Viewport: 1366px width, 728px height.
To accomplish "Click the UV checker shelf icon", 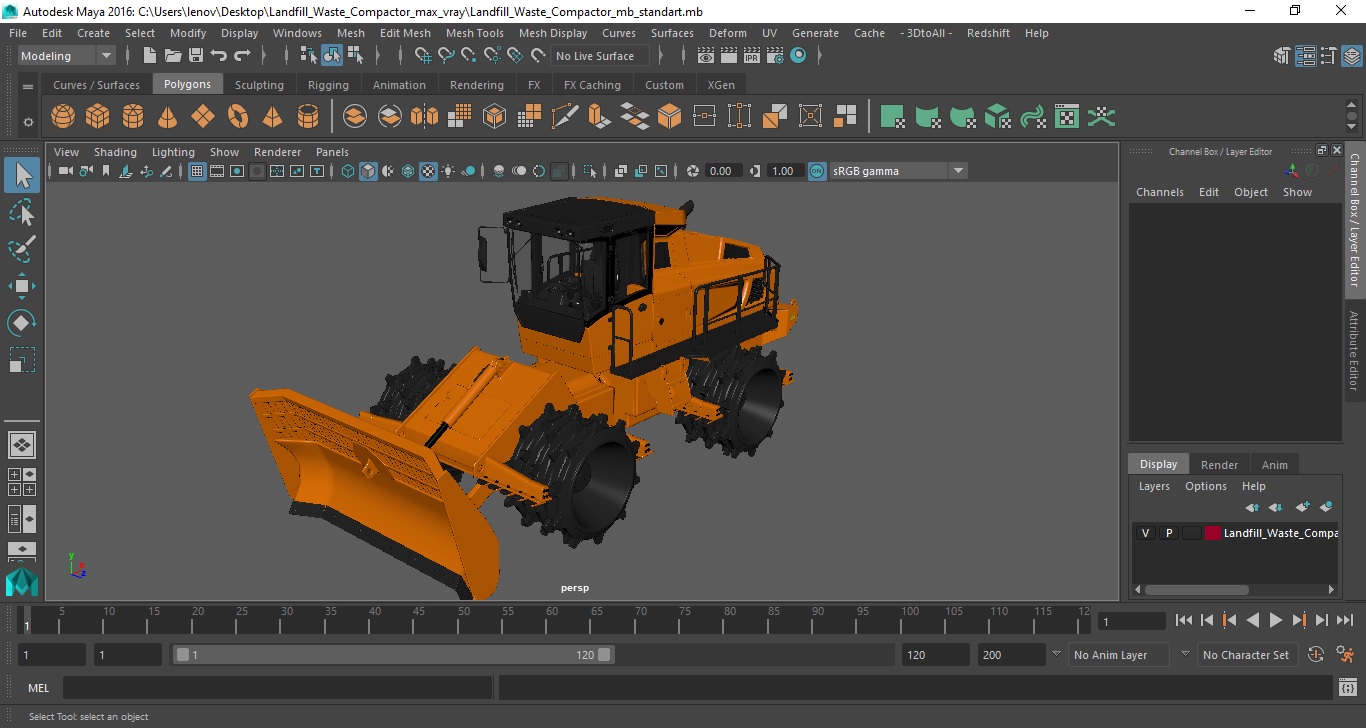I will click(1067, 117).
